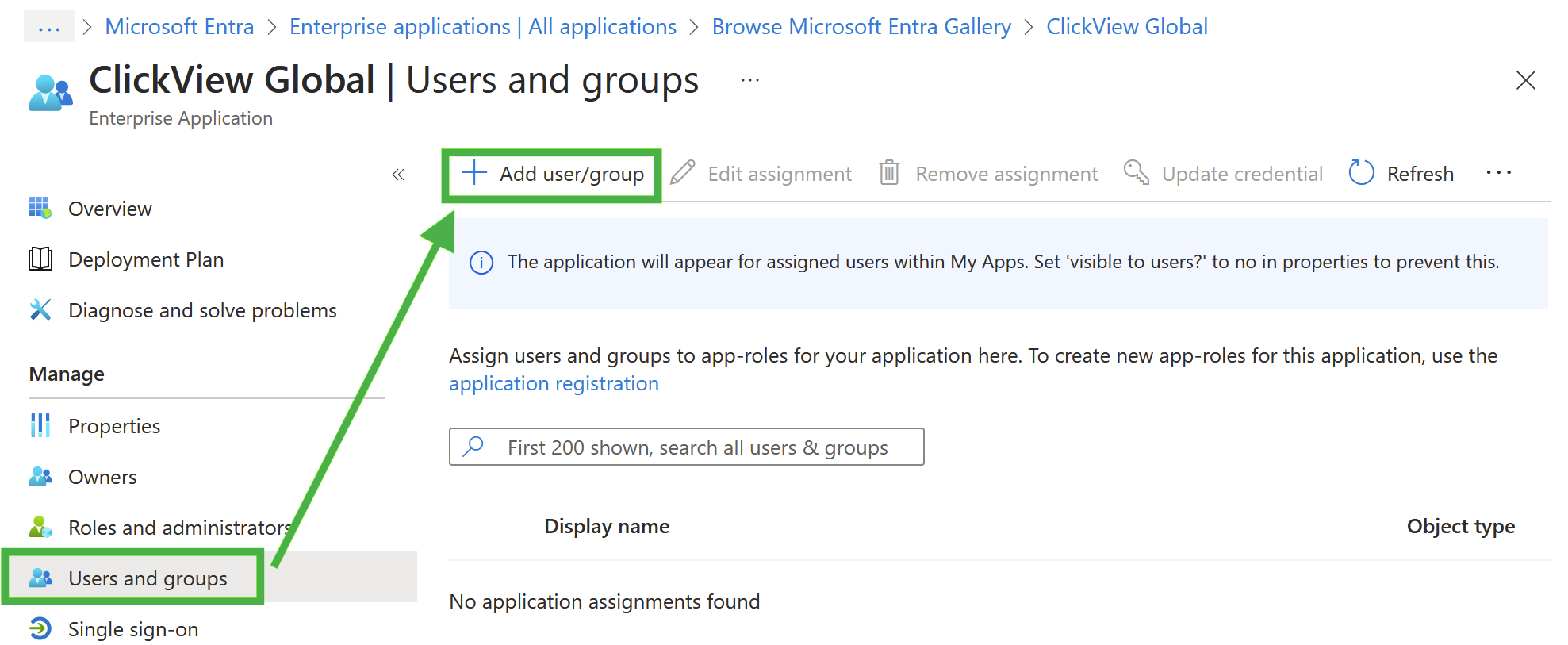Screen dimensions: 1568x645
Task: Click the wrench Diagnose icon
Action: click(40, 309)
